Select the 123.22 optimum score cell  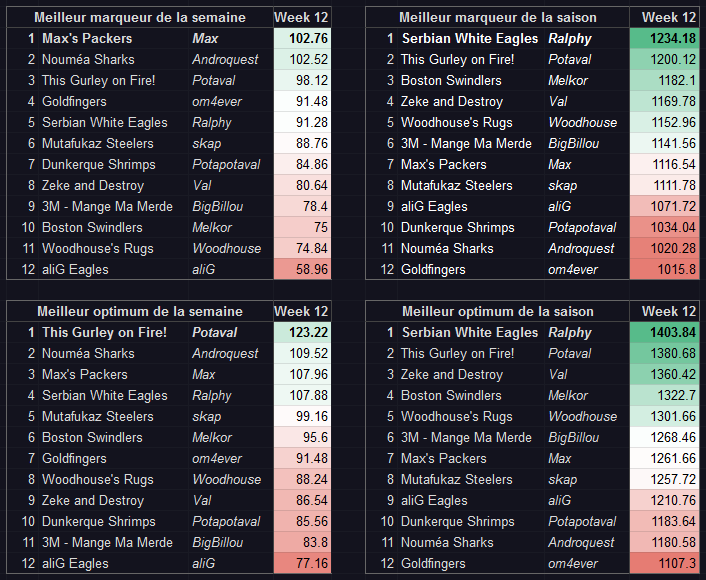click(x=302, y=333)
